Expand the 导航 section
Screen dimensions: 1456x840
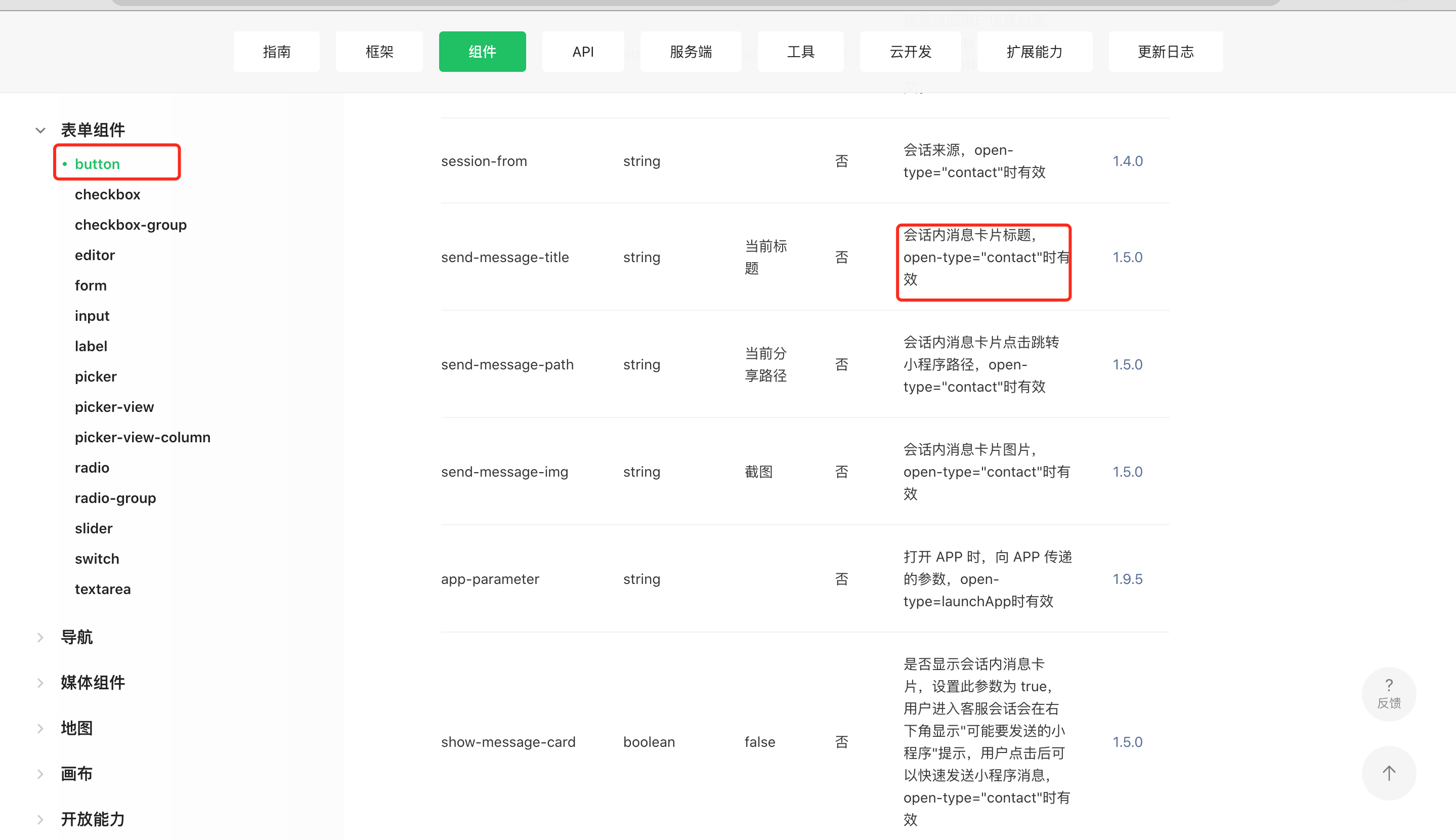coord(40,638)
